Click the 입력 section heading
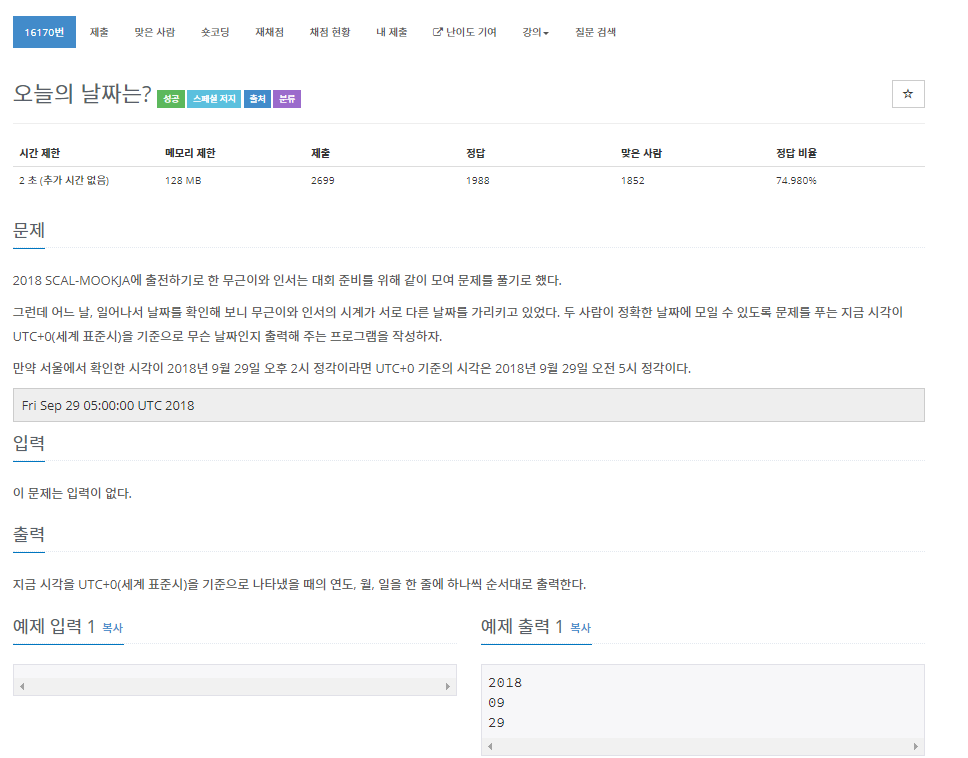 tap(28, 443)
